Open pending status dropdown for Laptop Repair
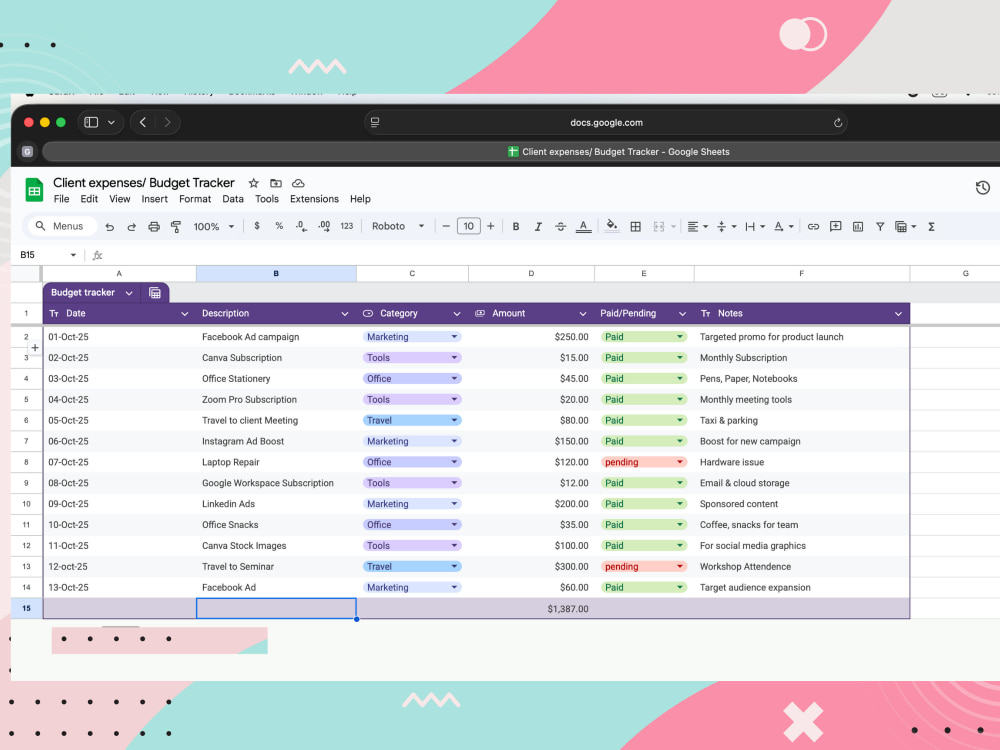This screenshot has width=1000, height=750. tap(680, 462)
